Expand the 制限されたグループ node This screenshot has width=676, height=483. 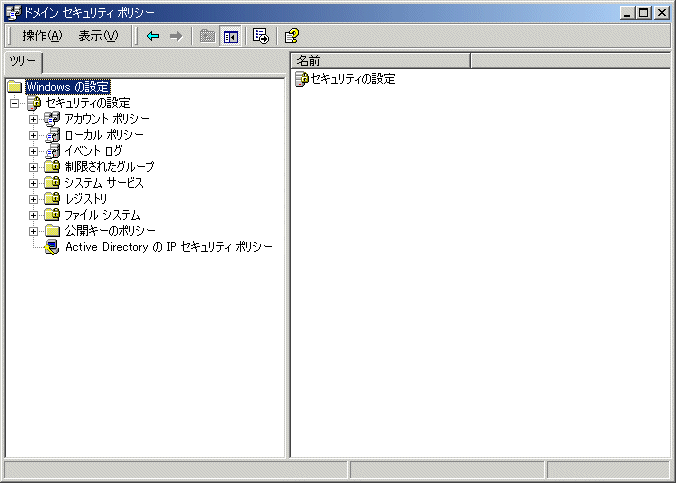[x=33, y=167]
